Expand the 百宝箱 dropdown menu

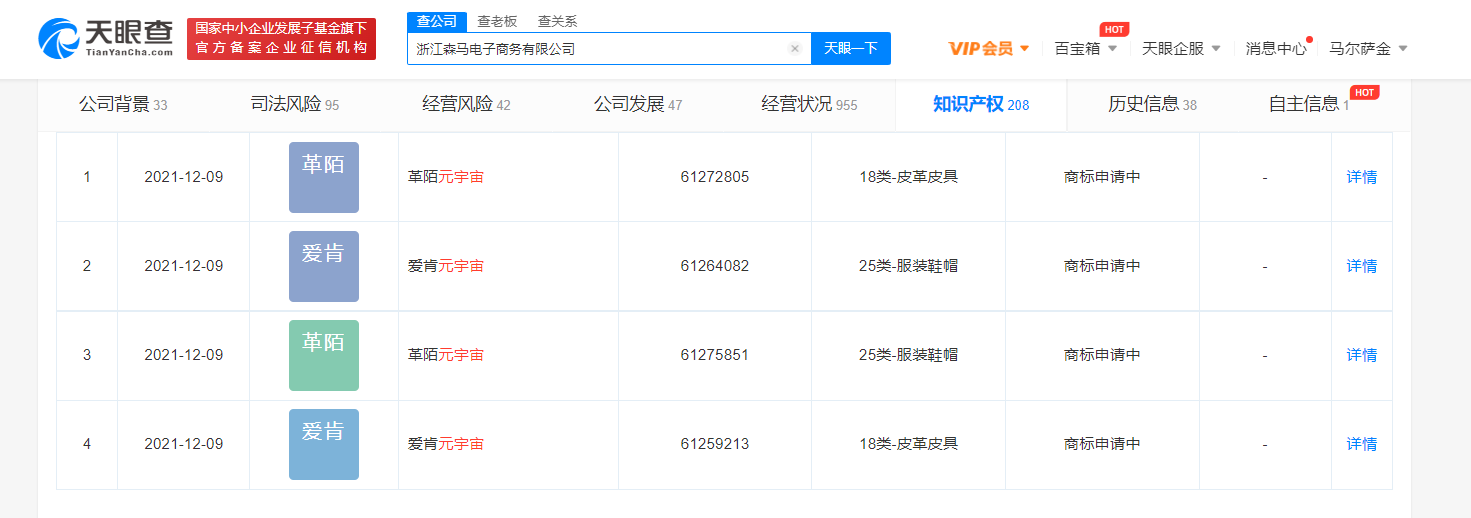click(x=1086, y=48)
